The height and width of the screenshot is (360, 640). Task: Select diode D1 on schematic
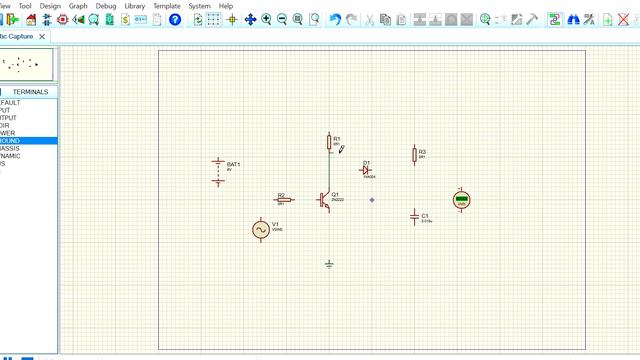point(365,170)
